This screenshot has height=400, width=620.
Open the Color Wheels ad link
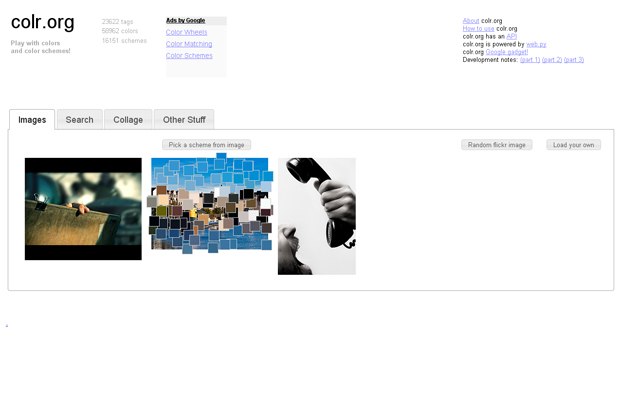click(x=186, y=32)
